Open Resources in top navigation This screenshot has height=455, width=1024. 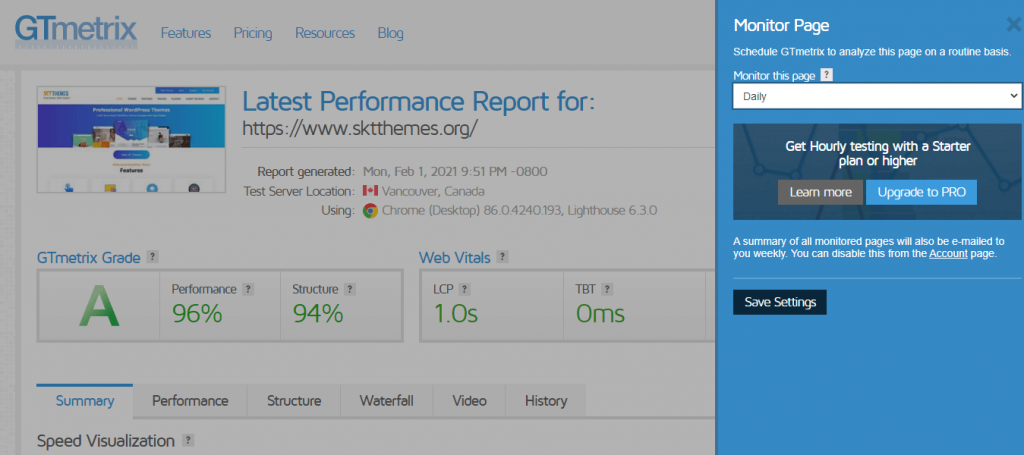point(325,33)
